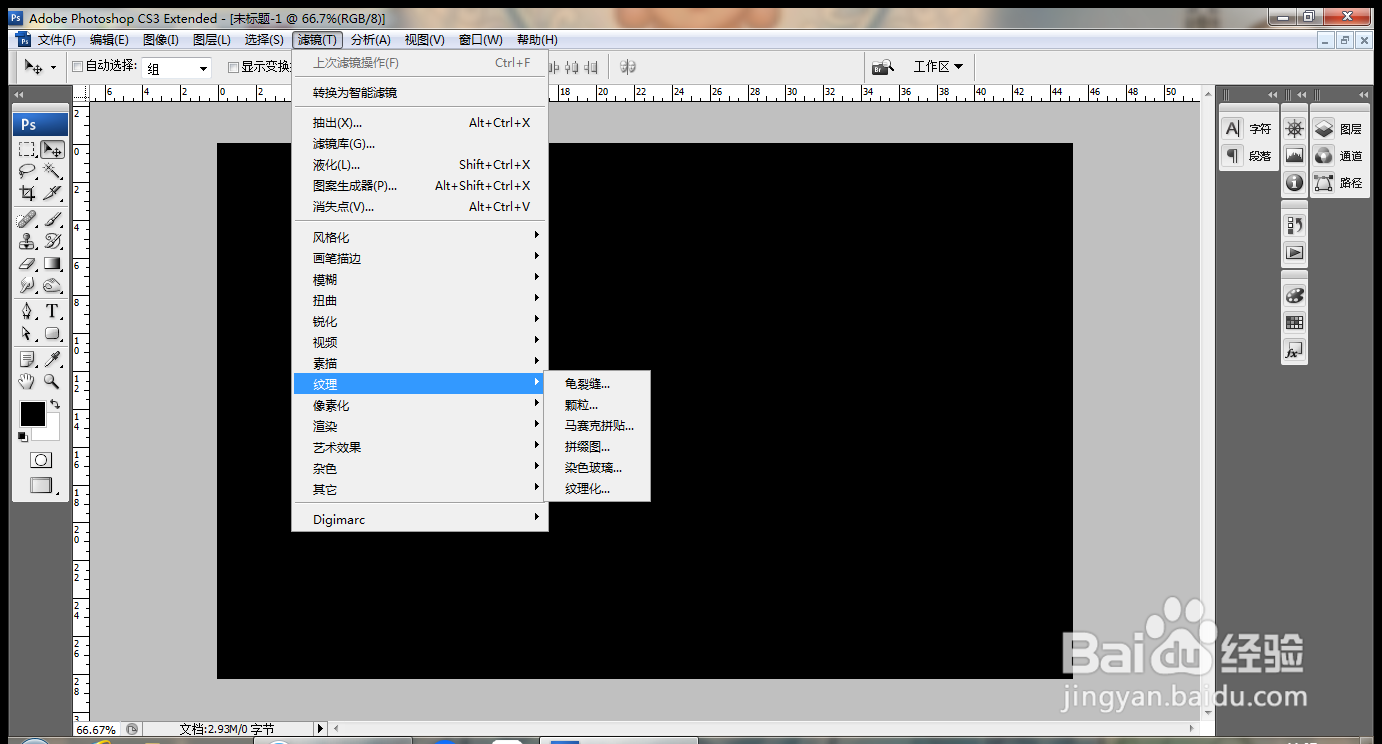Toggle Quick Mask mode

41,460
